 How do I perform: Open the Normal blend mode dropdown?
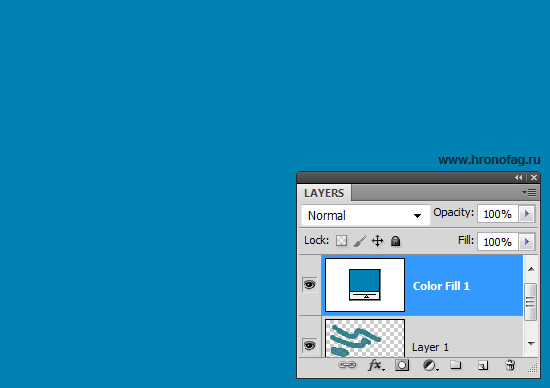pyautogui.click(x=365, y=215)
